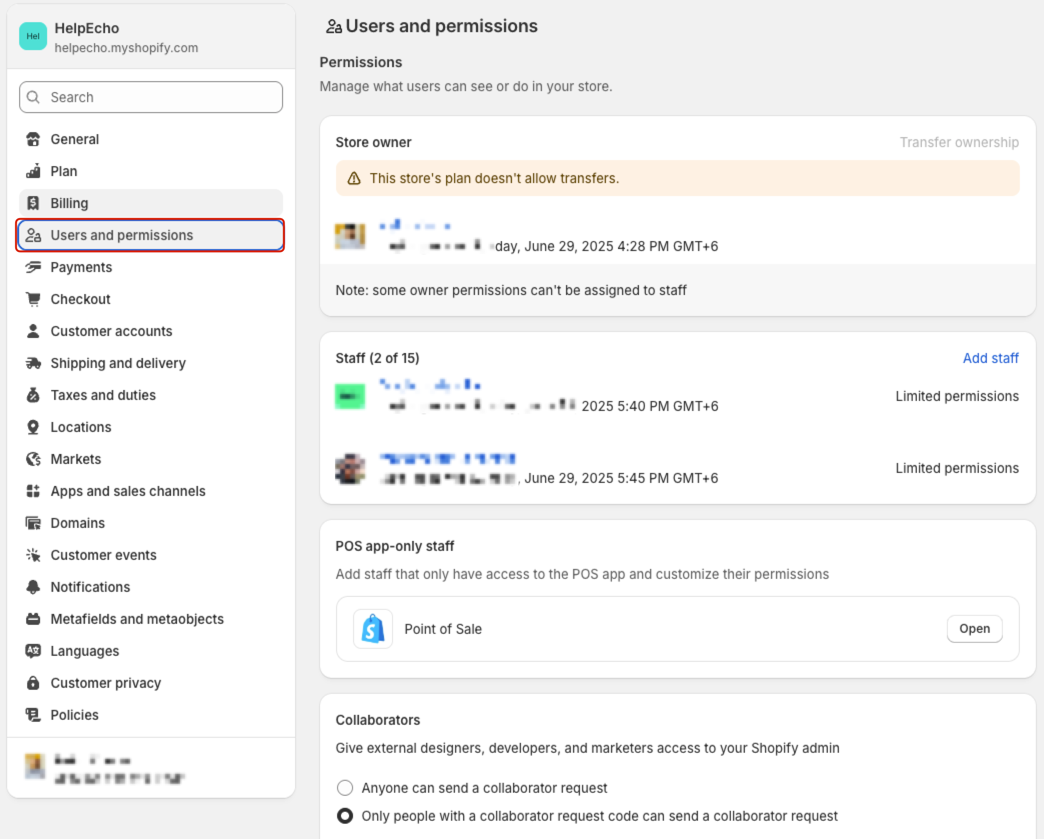Click the Add staff link

coord(990,358)
